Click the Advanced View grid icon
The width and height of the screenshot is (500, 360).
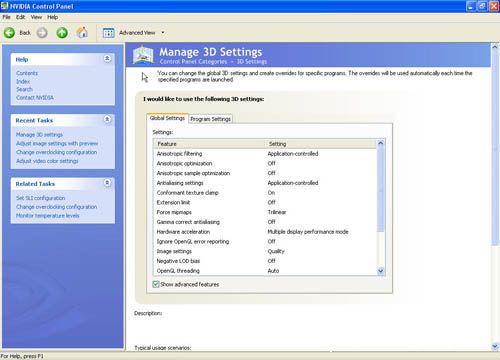(x=108, y=33)
